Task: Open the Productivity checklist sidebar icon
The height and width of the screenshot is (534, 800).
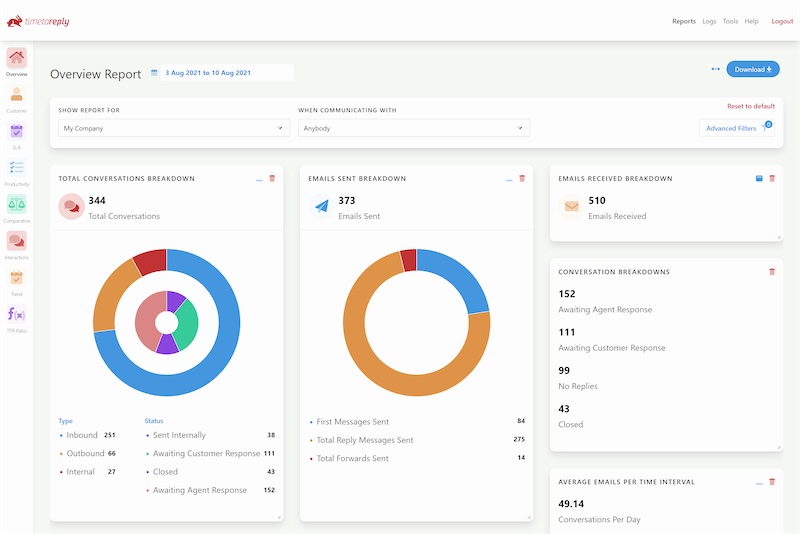Action: (16, 168)
